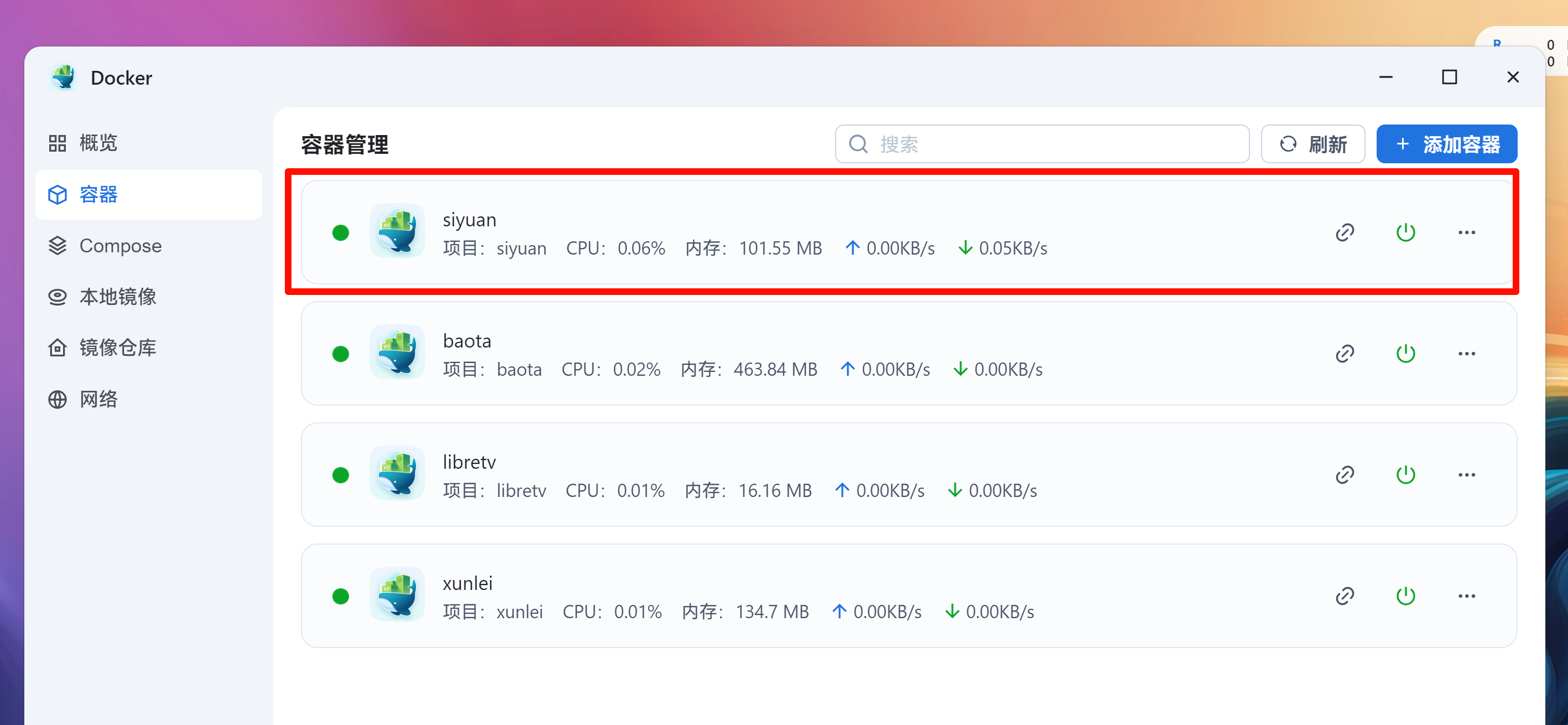1568x725 pixels.
Task: Click baota CPU value 0.02%
Action: pyautogui.click(x=636, y=369)
